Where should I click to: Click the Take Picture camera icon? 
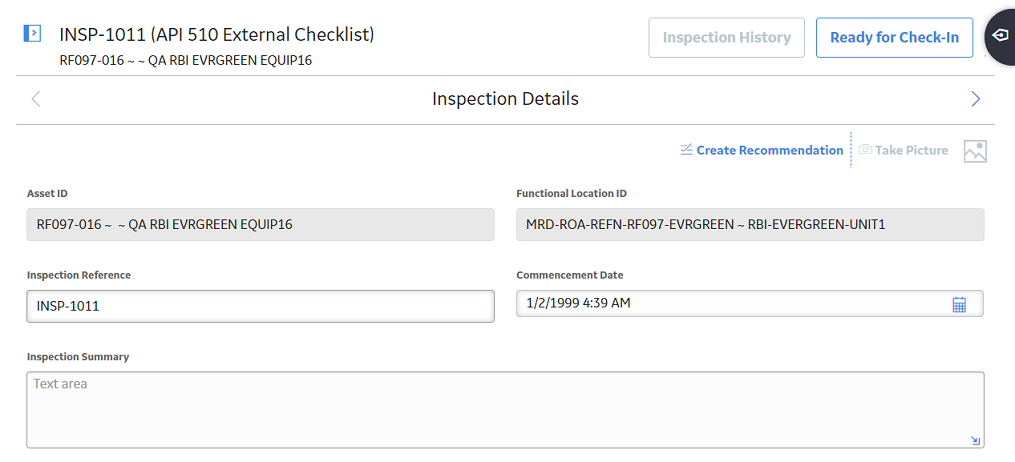pos(865,150)
